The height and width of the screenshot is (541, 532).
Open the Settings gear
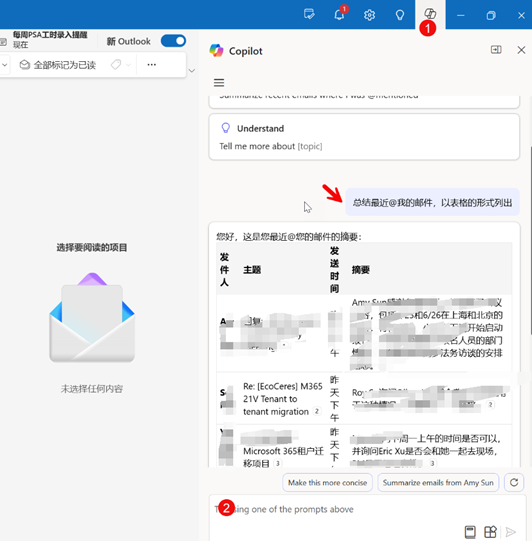tap(369, 15)
